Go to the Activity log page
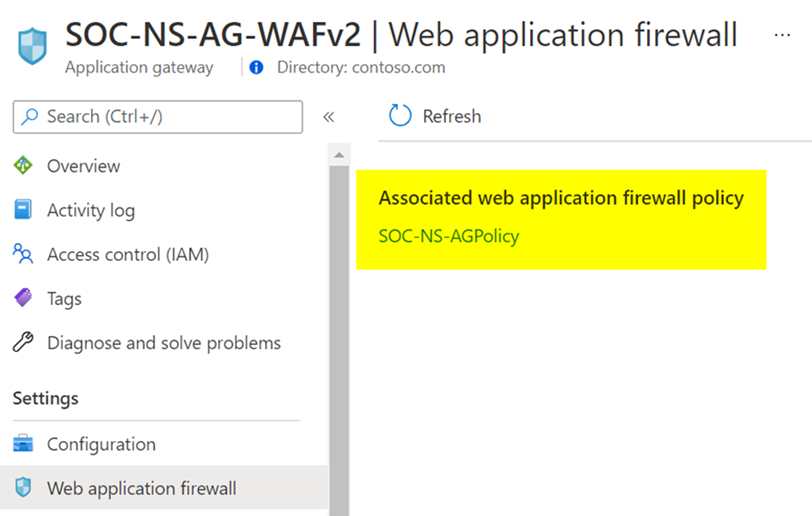Image resolution: width=812 pixels, height=516 pixels. [90, 210]
